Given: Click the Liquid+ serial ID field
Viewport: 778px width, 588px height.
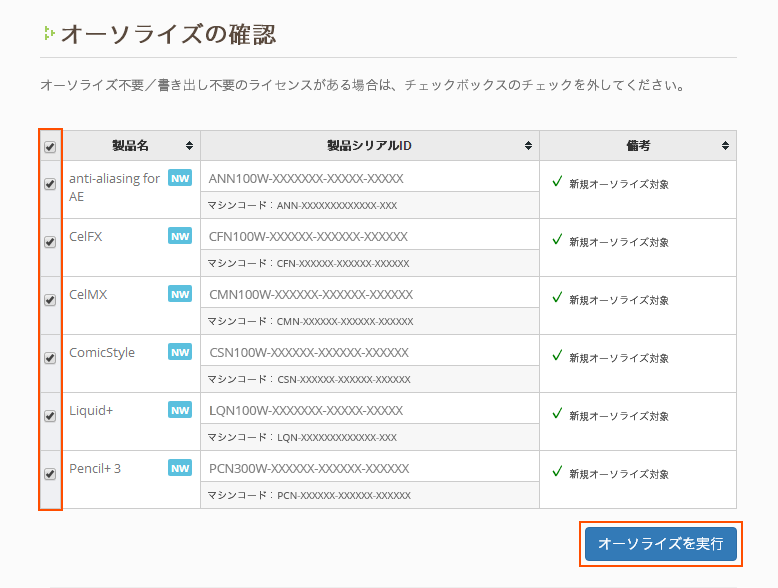Looking at the screenshot, I should 370,410.
